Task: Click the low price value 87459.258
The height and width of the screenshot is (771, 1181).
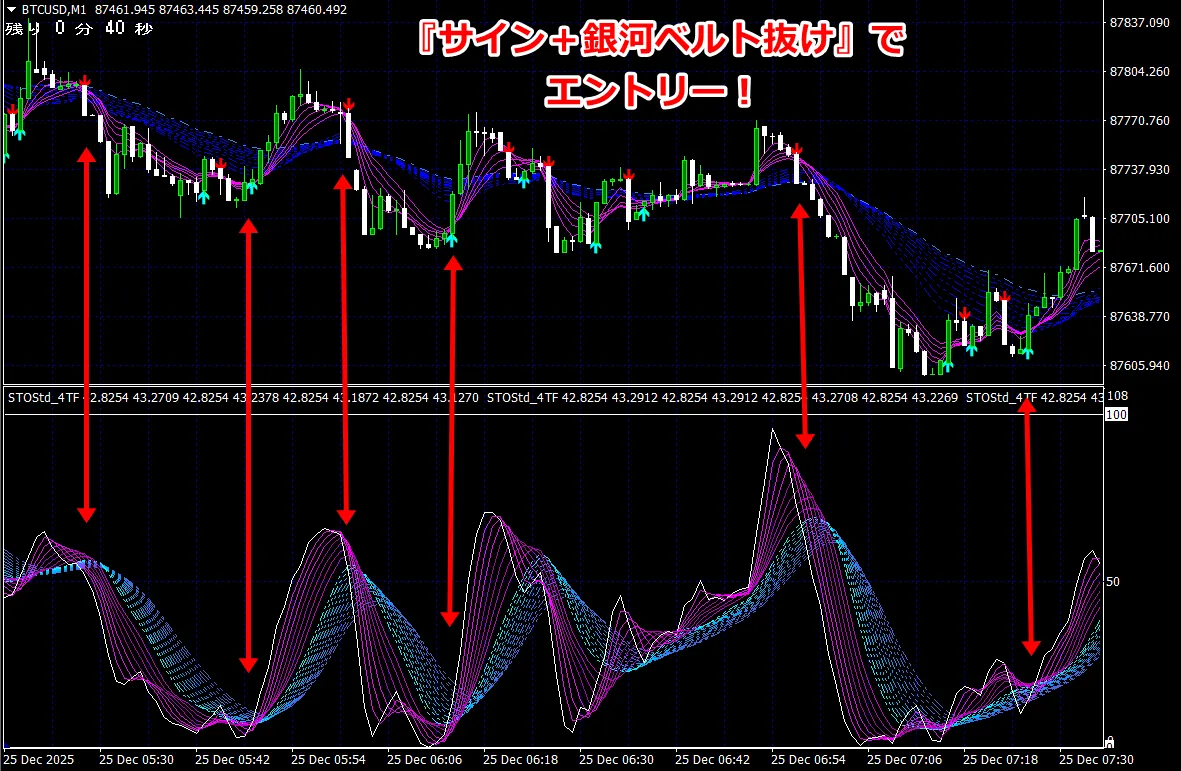Action: [x=254, y=10]
